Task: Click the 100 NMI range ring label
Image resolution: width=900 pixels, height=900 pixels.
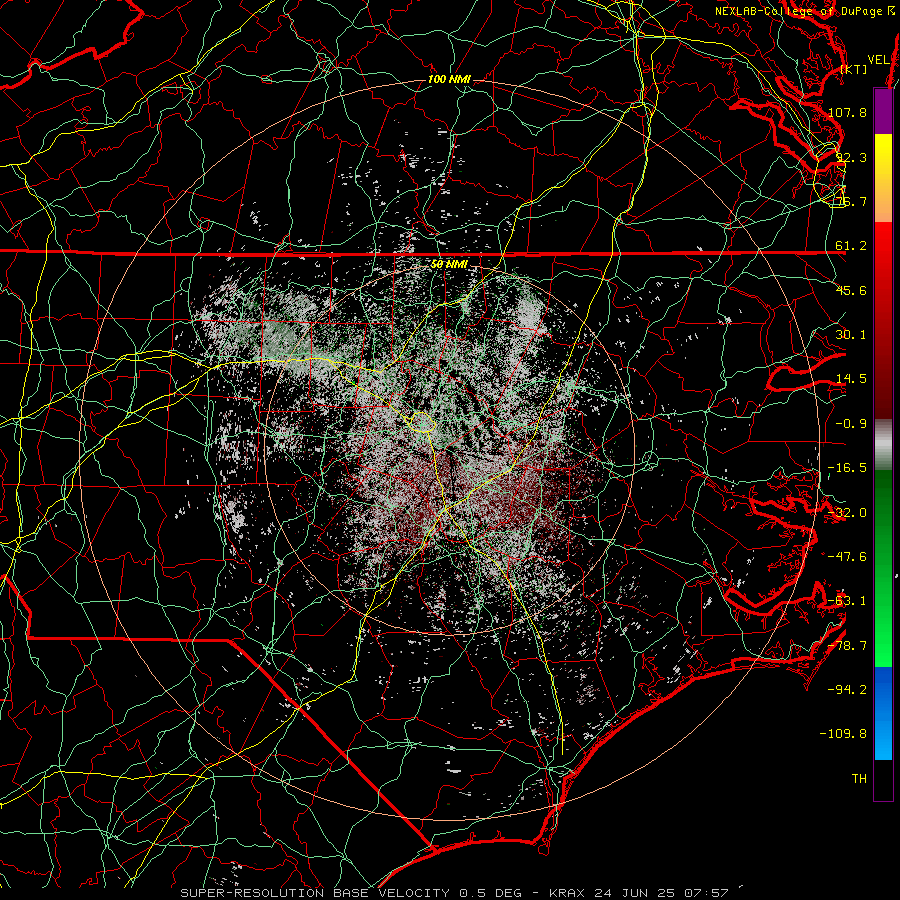Action: pyautogui.click(x=449, y=79)
